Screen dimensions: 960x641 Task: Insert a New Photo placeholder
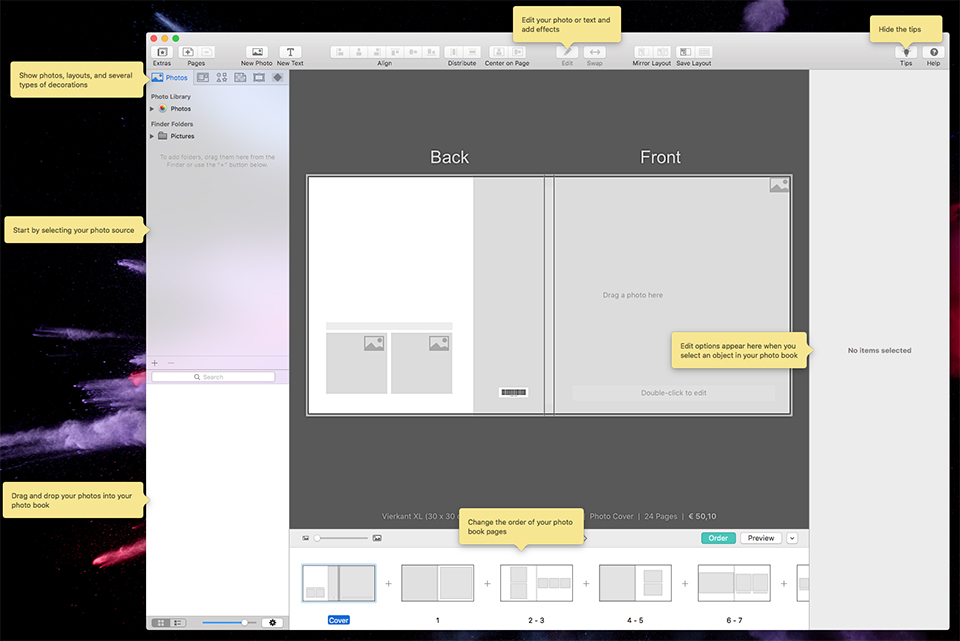[x=257, y=52]
